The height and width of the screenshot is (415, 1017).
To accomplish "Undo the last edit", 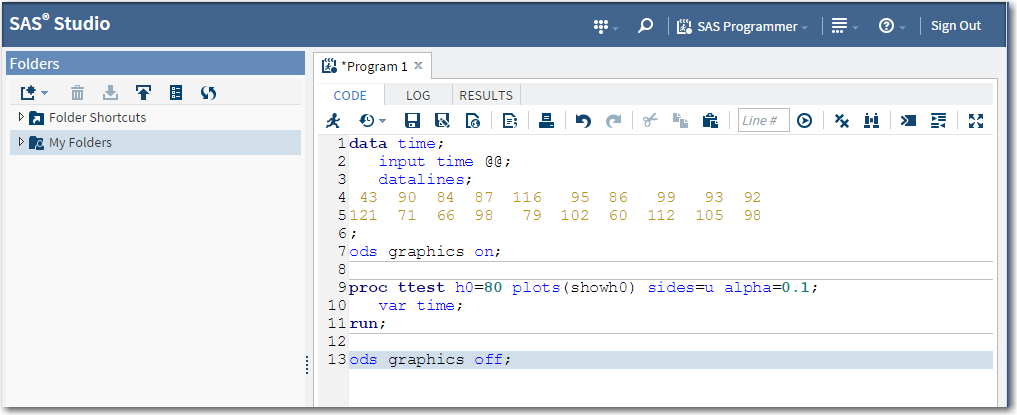I will 583,121.
